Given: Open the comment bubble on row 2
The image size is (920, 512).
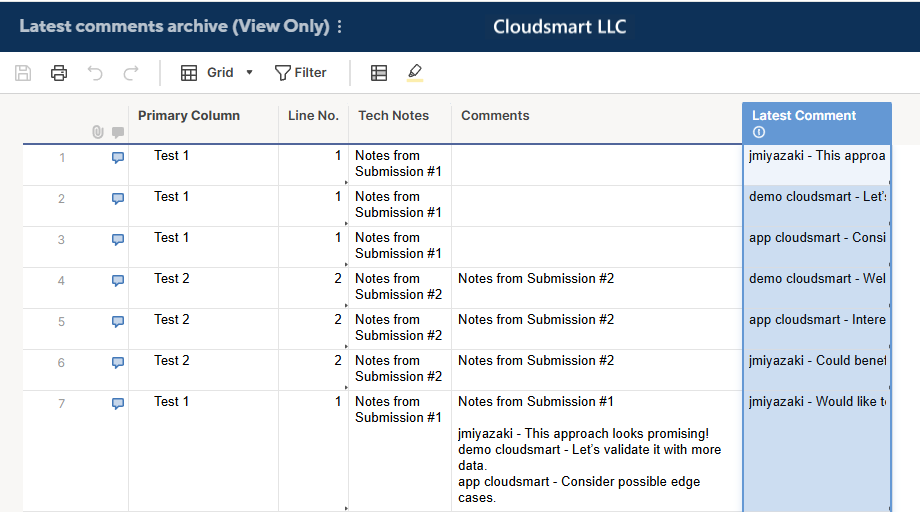Looking at the screenshot, I should pyautogui.click(x=118, y=199).
